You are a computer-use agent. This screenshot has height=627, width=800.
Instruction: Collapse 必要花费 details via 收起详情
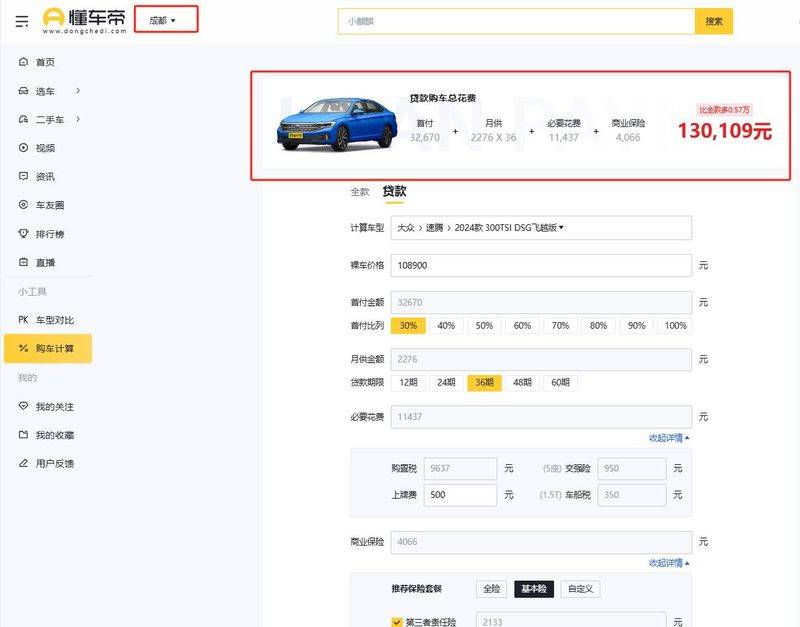click(669, 438)
